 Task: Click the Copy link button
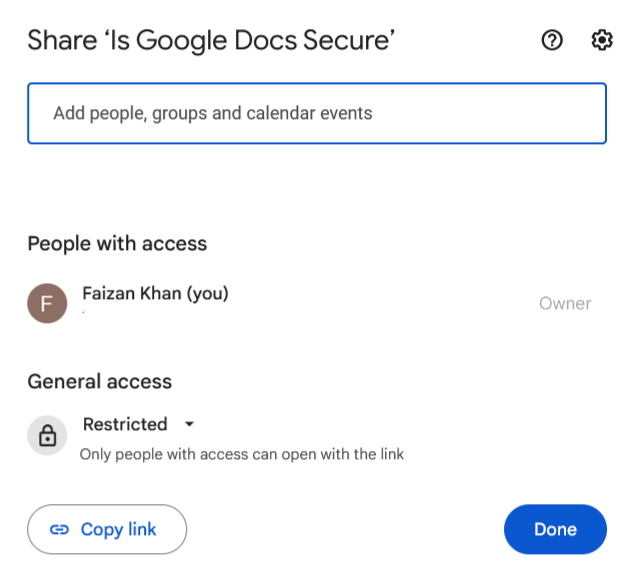[107, 529]
